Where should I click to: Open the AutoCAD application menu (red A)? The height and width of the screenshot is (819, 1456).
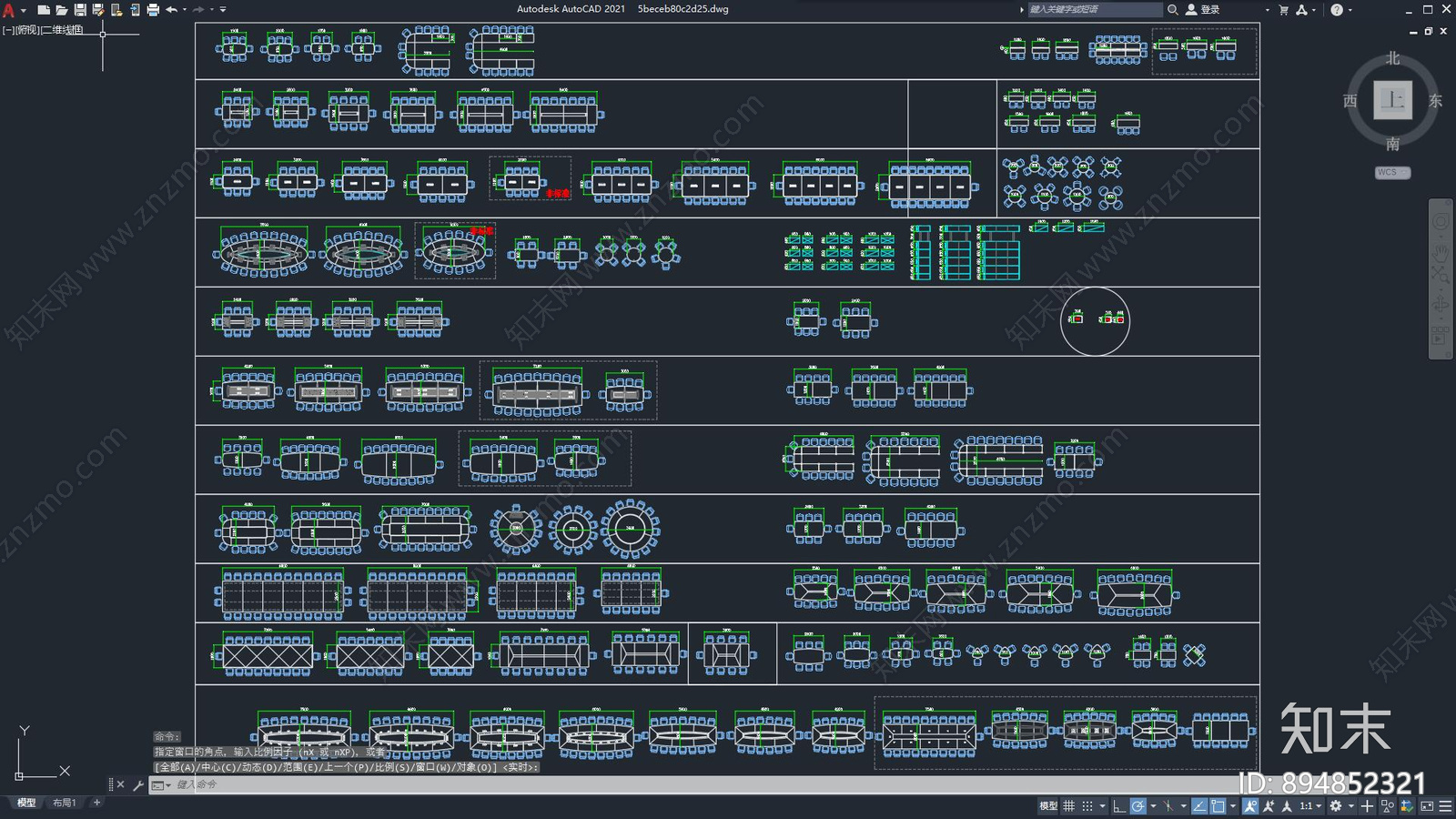tap(9, 10)
